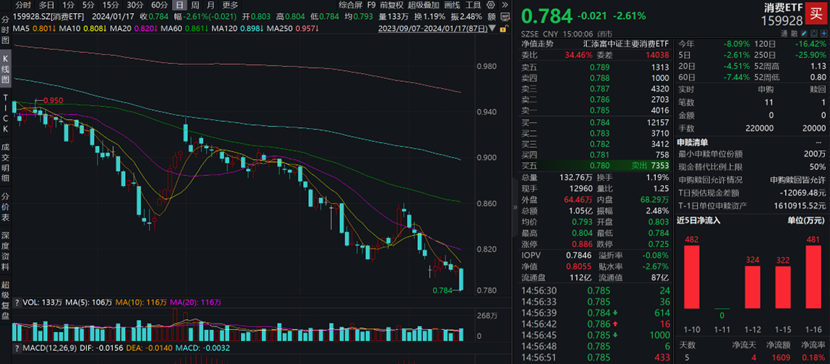Click the red 买 buy button
830x364 pixels.
point(817,14)
